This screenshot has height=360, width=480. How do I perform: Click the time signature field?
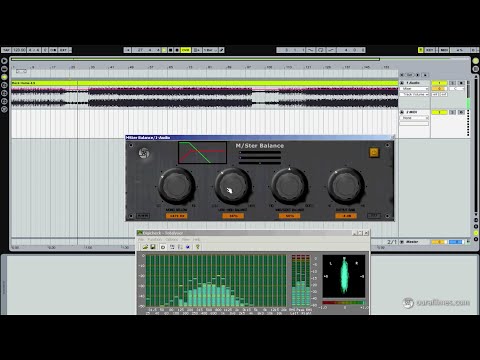(x=34, y=50)
